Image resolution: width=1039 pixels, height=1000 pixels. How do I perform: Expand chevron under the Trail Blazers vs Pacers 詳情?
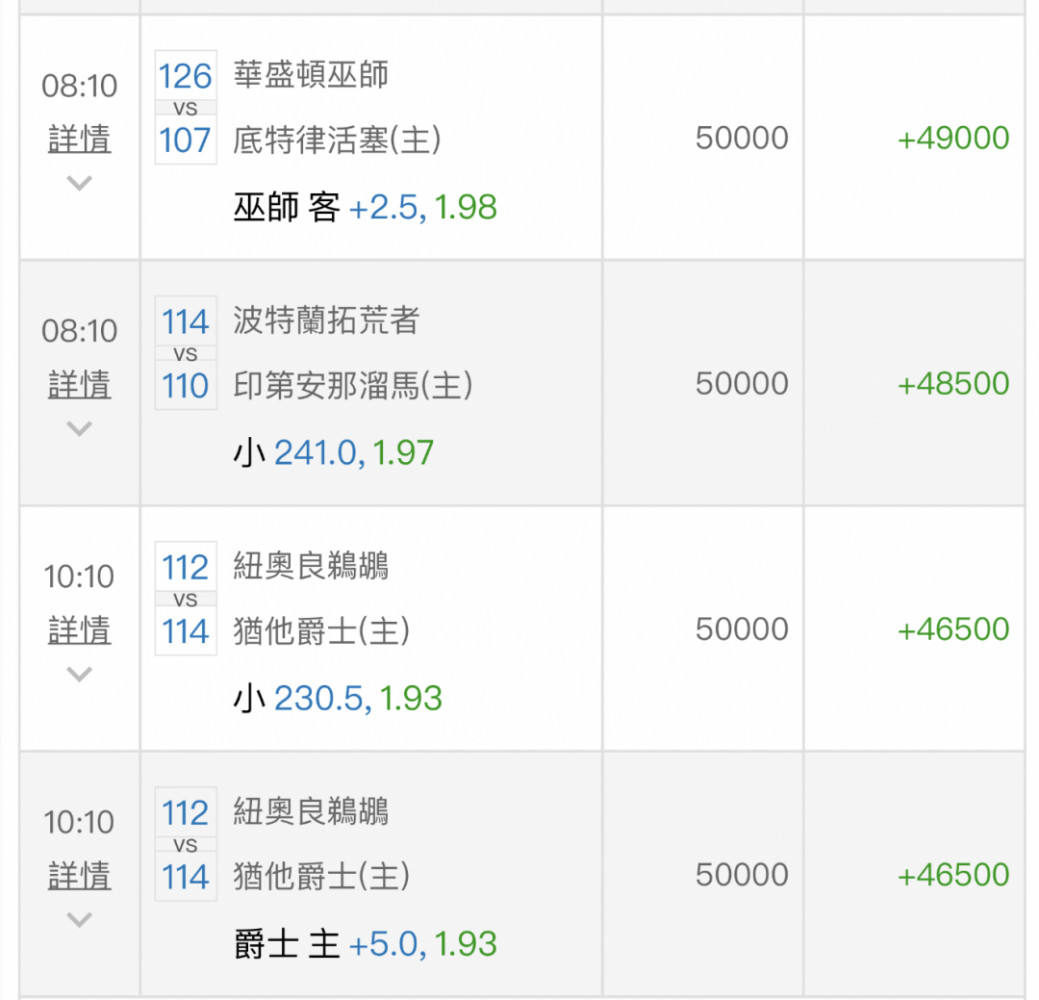[80, 428]
